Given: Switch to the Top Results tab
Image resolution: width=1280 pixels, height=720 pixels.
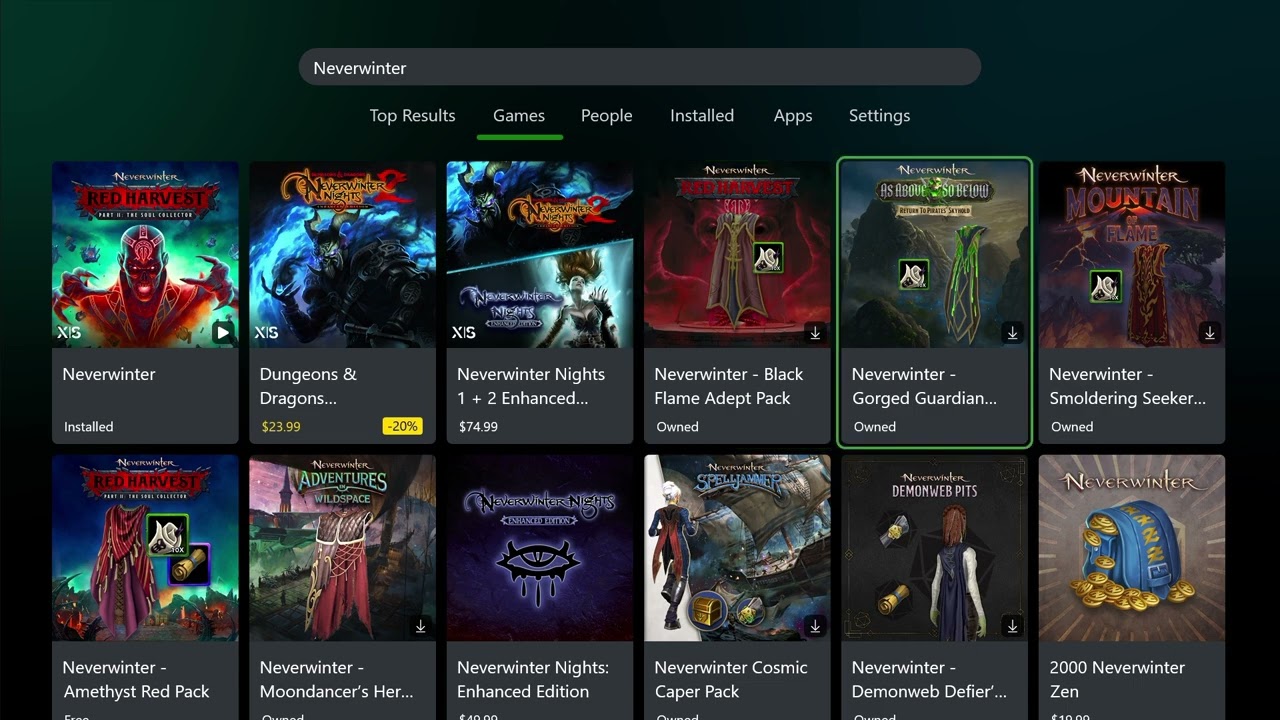Looking at the screenshot, I should [412, 116].
